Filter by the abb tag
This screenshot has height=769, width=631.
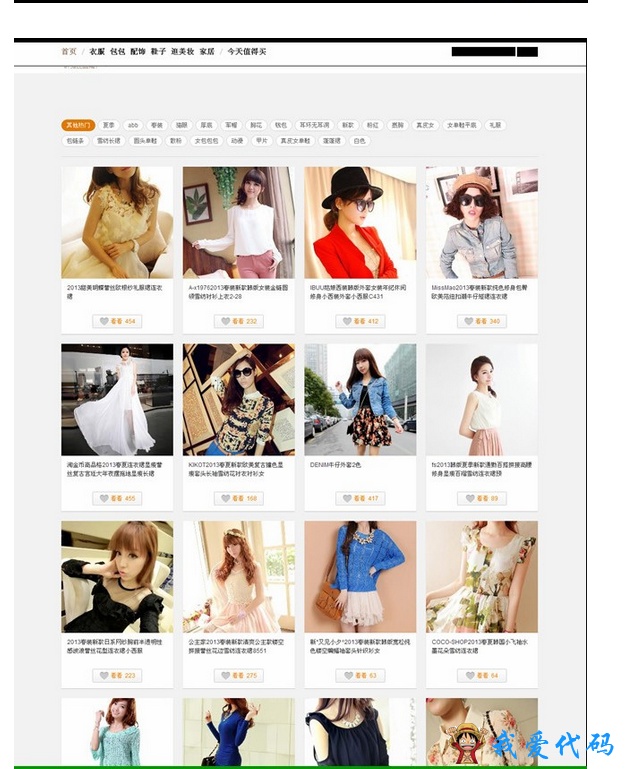click(133, 125)
